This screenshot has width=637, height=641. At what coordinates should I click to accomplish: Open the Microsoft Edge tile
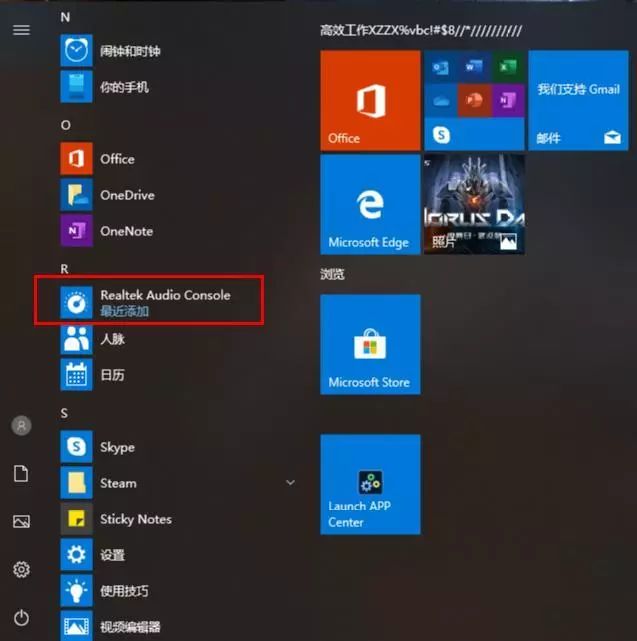point(370,204)
